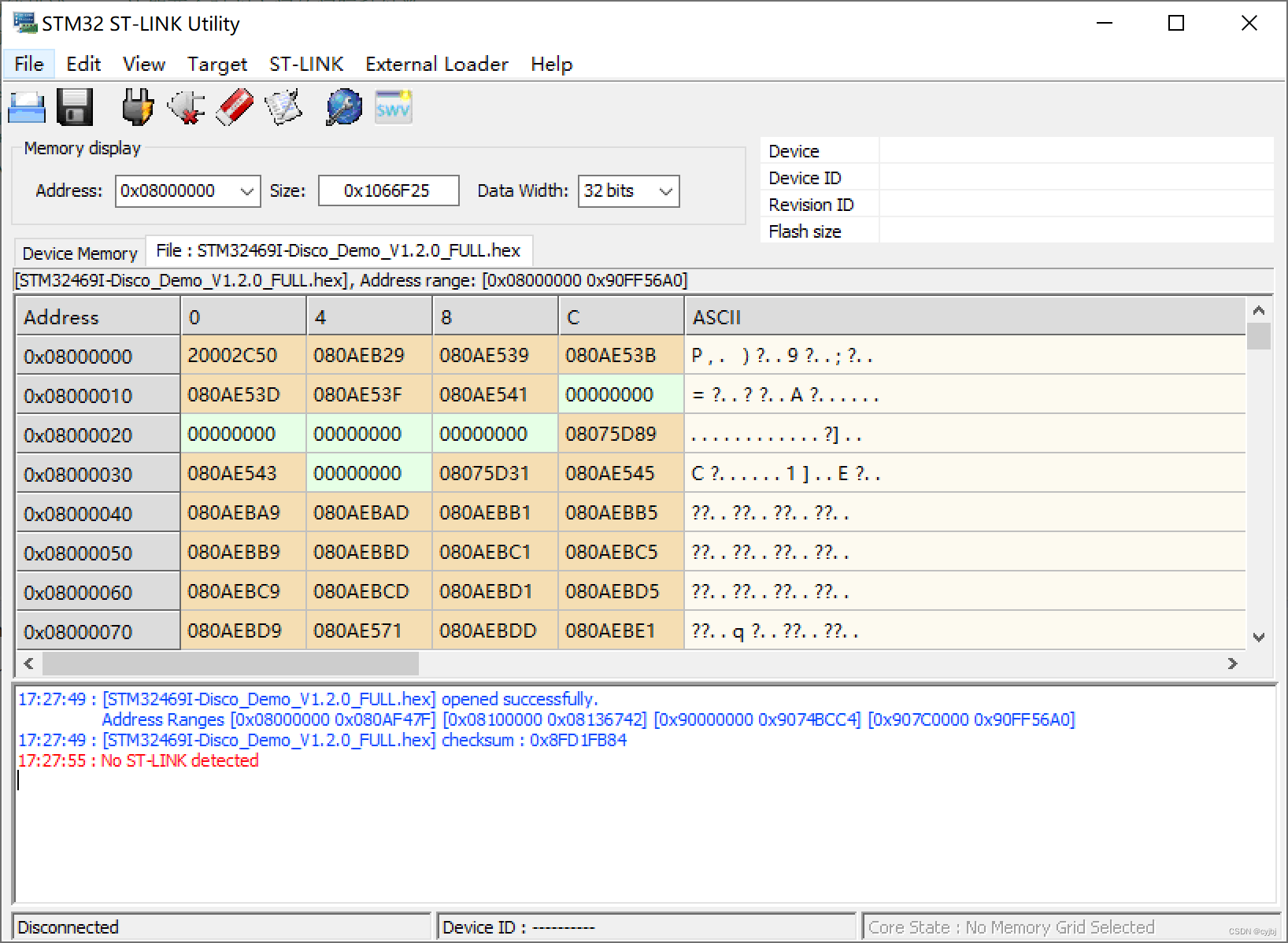Click the Size input field
This screenshot has height=943, width=1288.
click(388, 190)
